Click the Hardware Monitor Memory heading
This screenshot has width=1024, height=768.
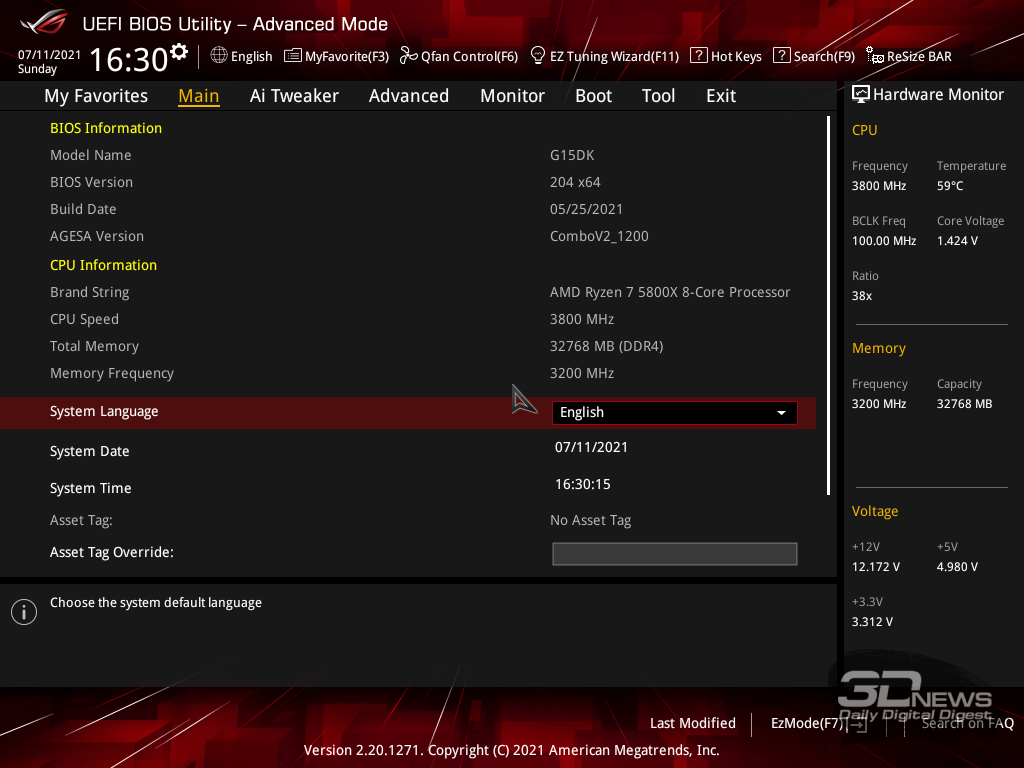[x=878, y=349]
